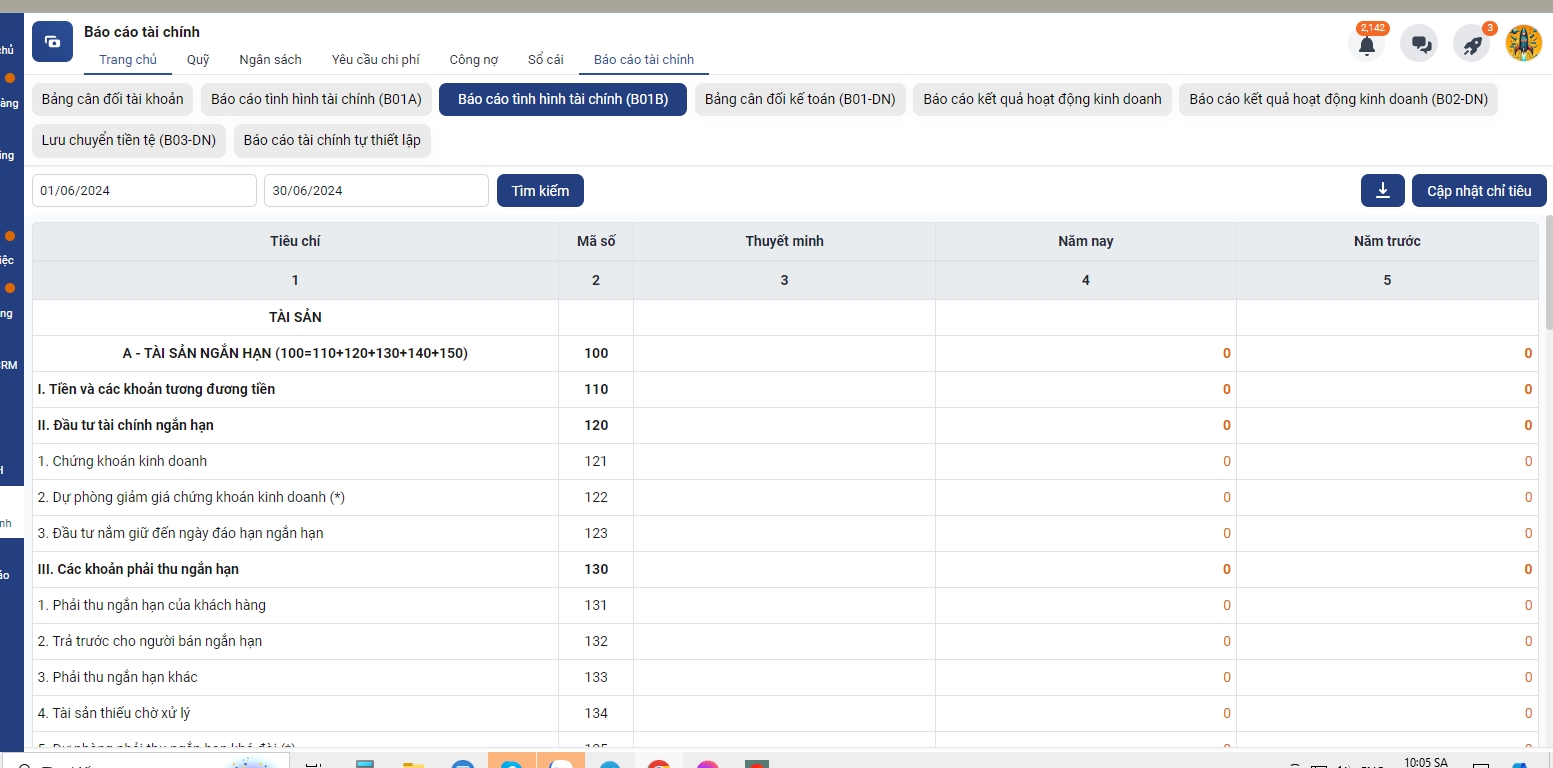
Task: Select the Yêu cầu chi phí tab
Action: point(375,60)
